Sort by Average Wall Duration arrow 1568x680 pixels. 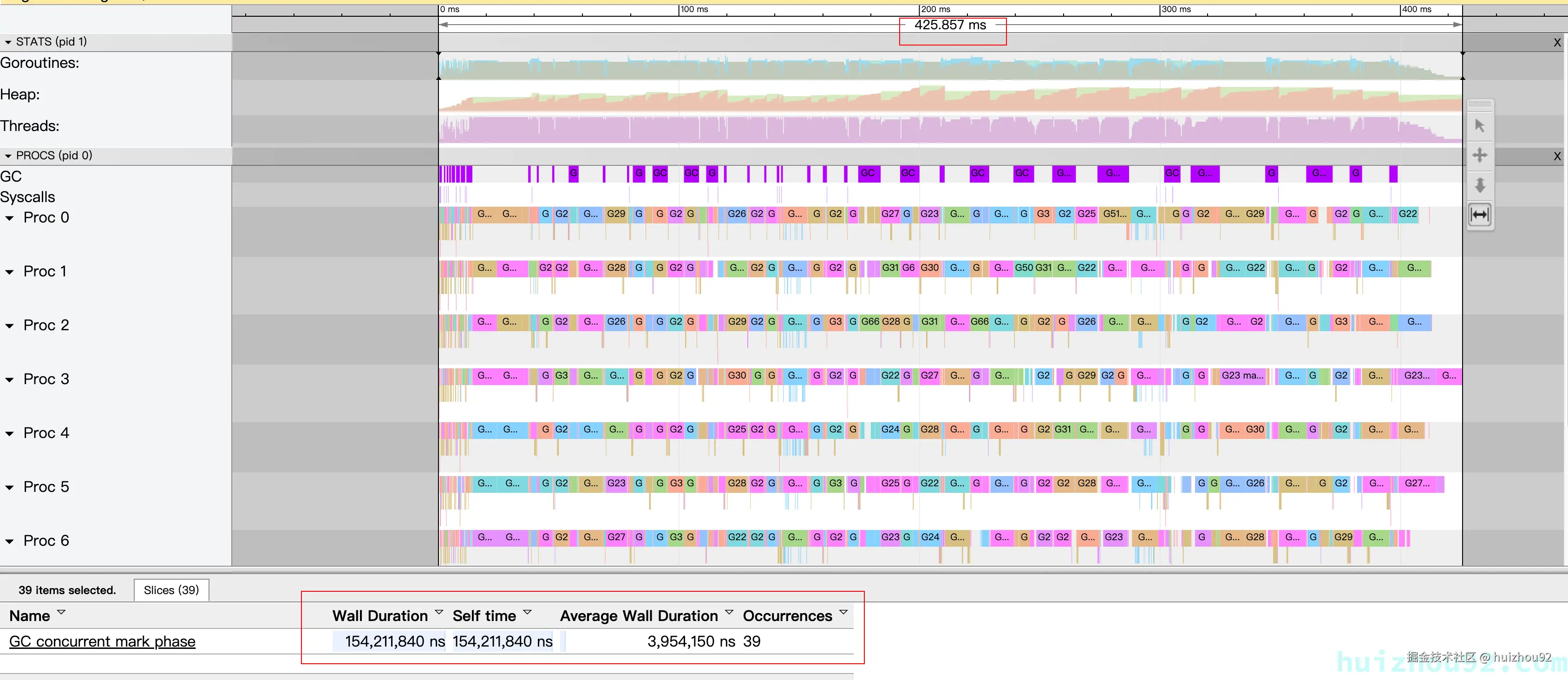tap(729, 613)
